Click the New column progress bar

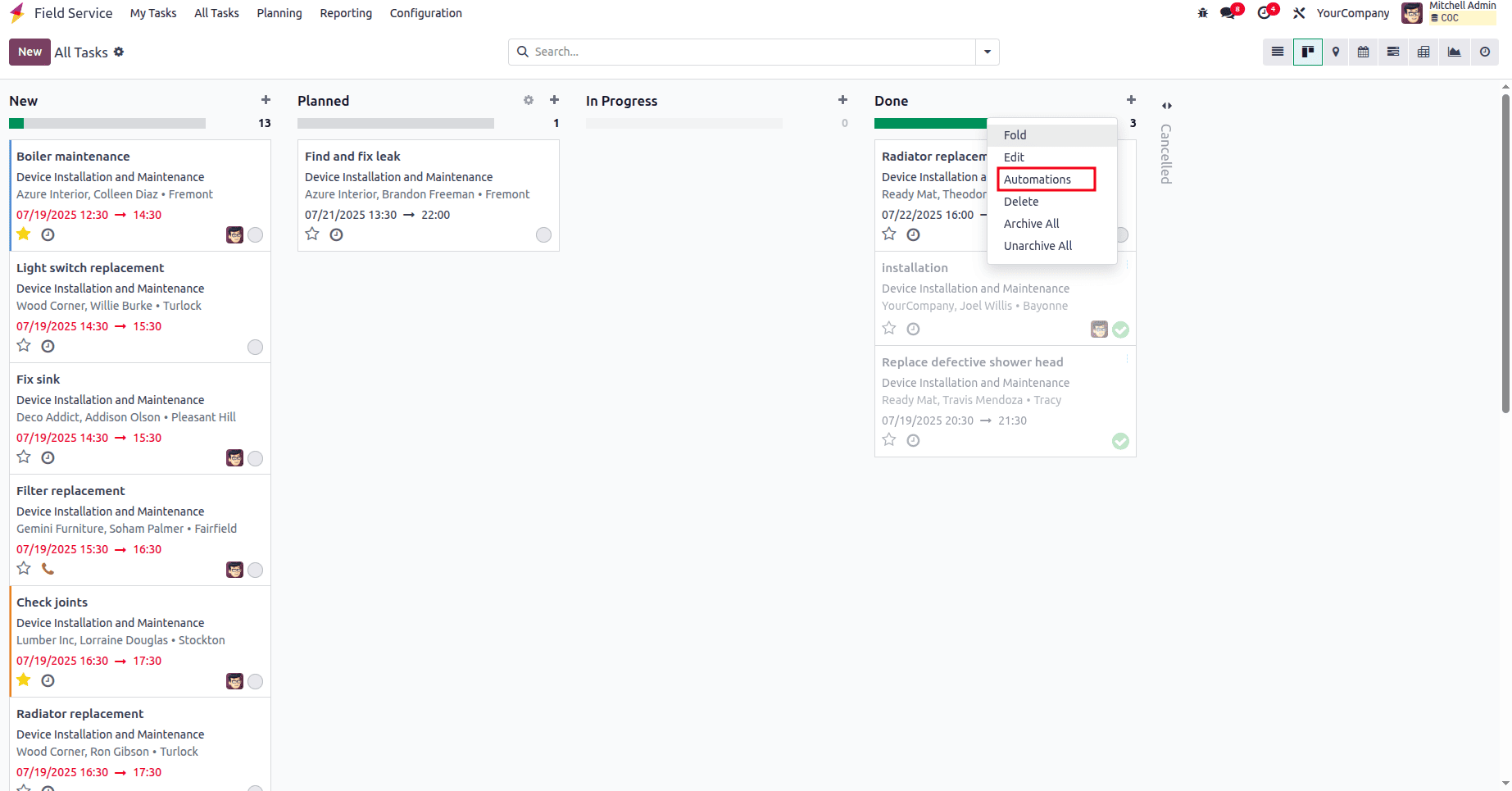click(107, 123)
